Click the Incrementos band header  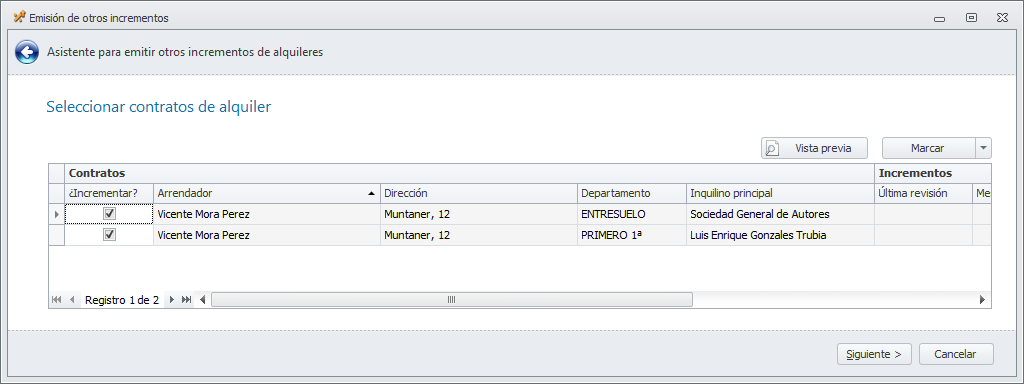click(x=933, y=174)
